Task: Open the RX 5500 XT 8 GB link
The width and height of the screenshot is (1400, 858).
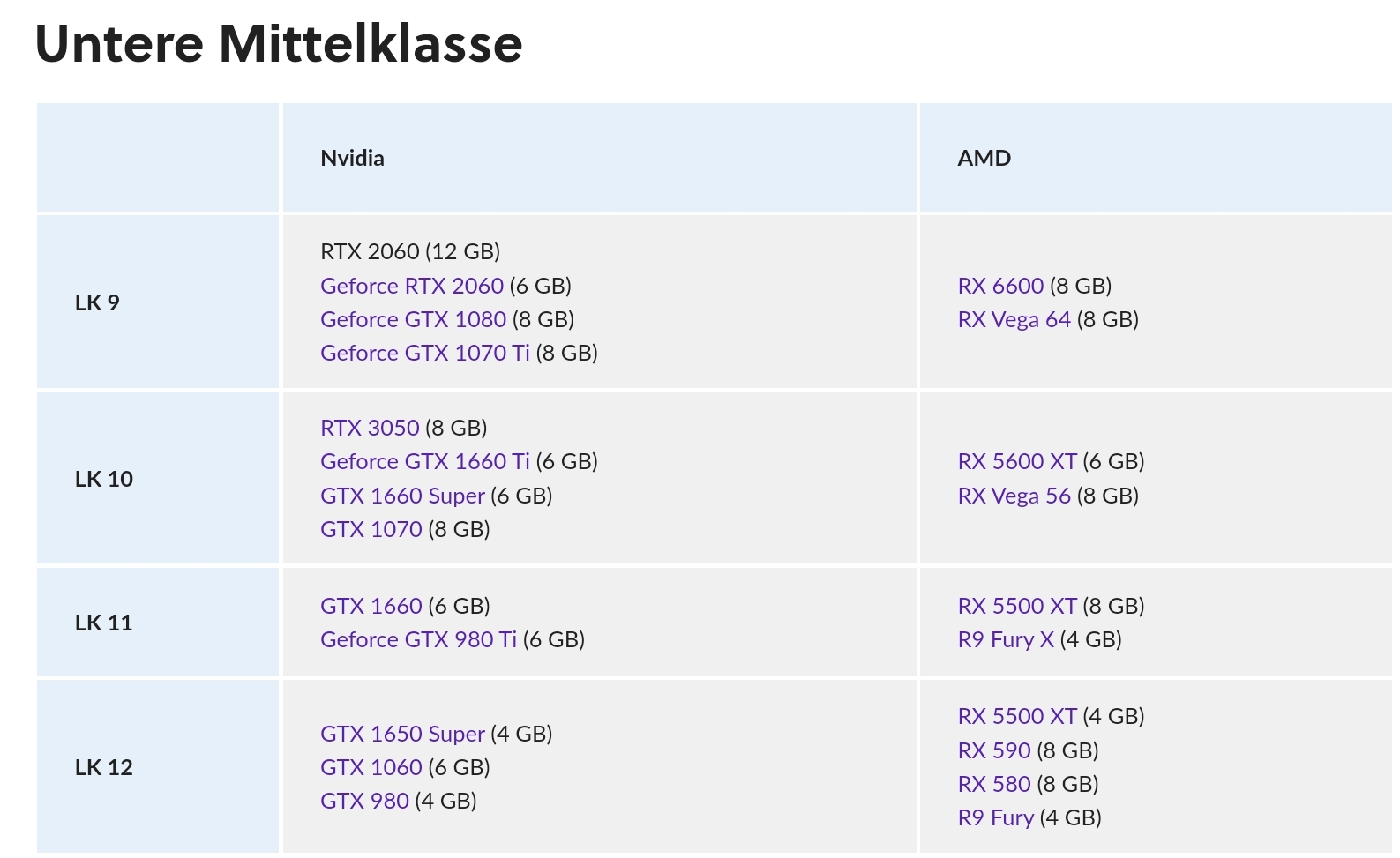Action: click(x=1016, y=606)
